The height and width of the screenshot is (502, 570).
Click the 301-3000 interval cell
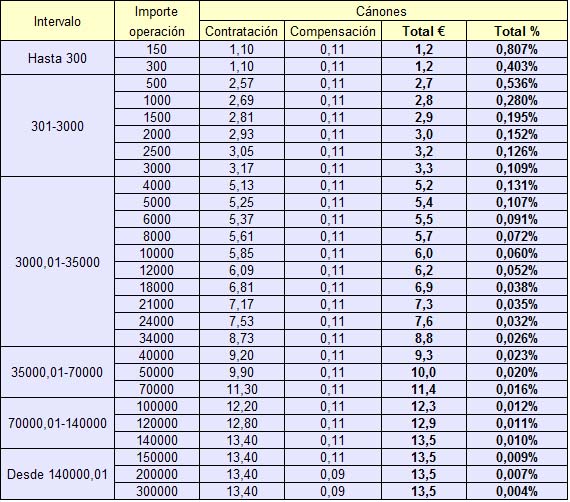pos(57,126)
